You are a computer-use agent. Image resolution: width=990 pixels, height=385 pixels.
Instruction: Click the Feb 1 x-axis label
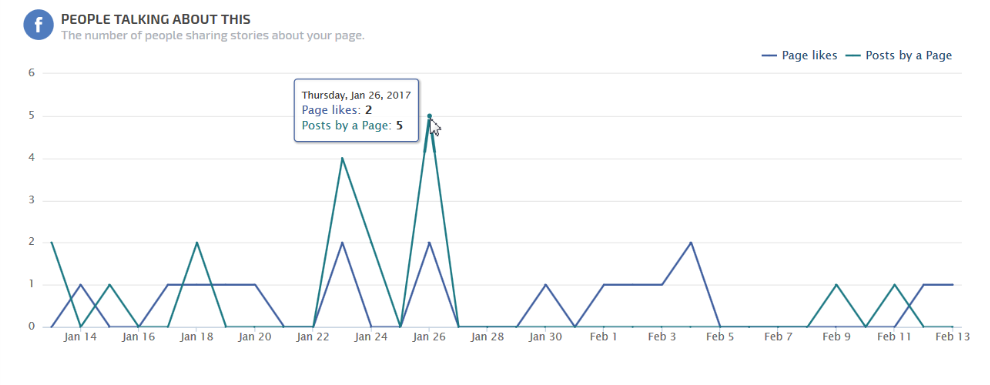pyautogui.click(x=604, y=338)
